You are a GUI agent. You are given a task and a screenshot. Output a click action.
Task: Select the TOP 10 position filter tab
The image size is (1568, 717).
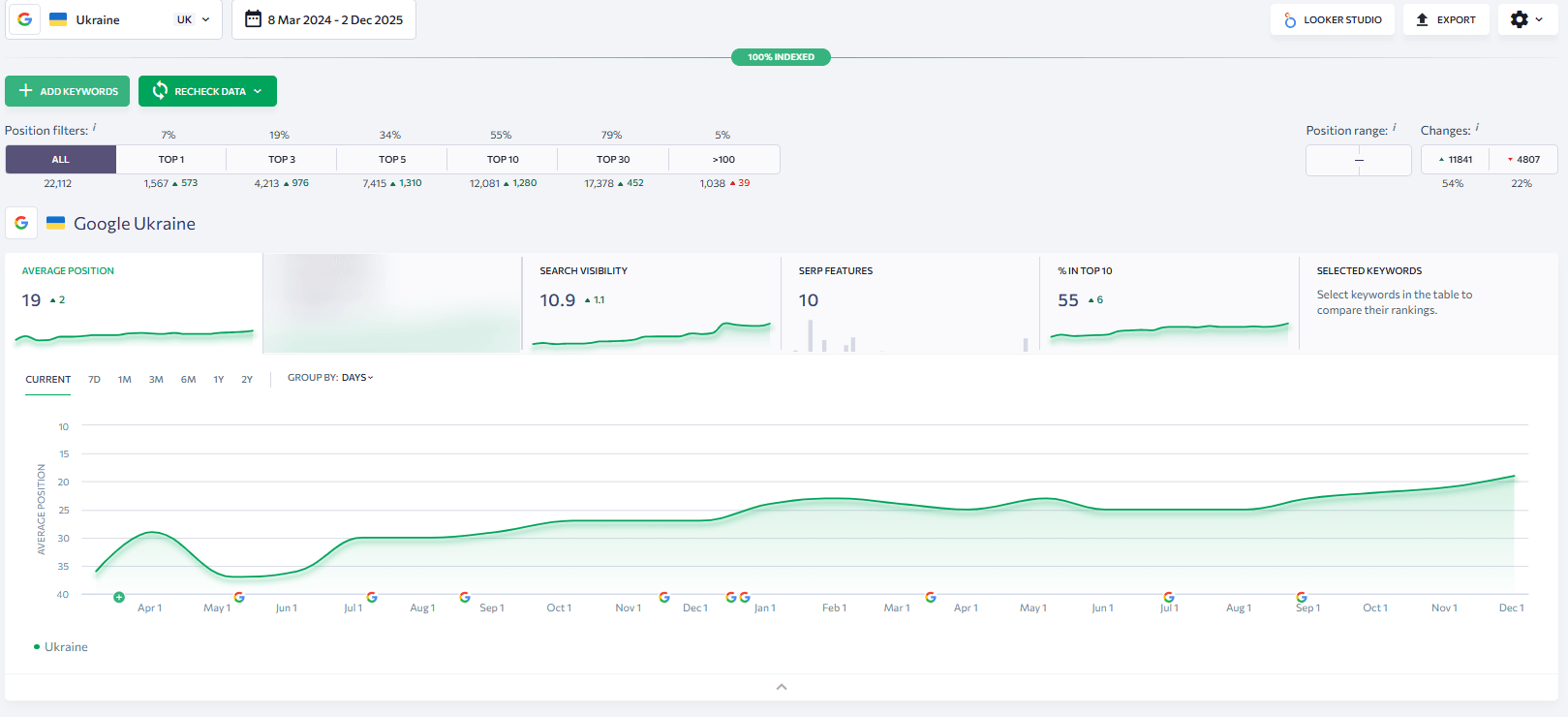click(x=503, y=160)
